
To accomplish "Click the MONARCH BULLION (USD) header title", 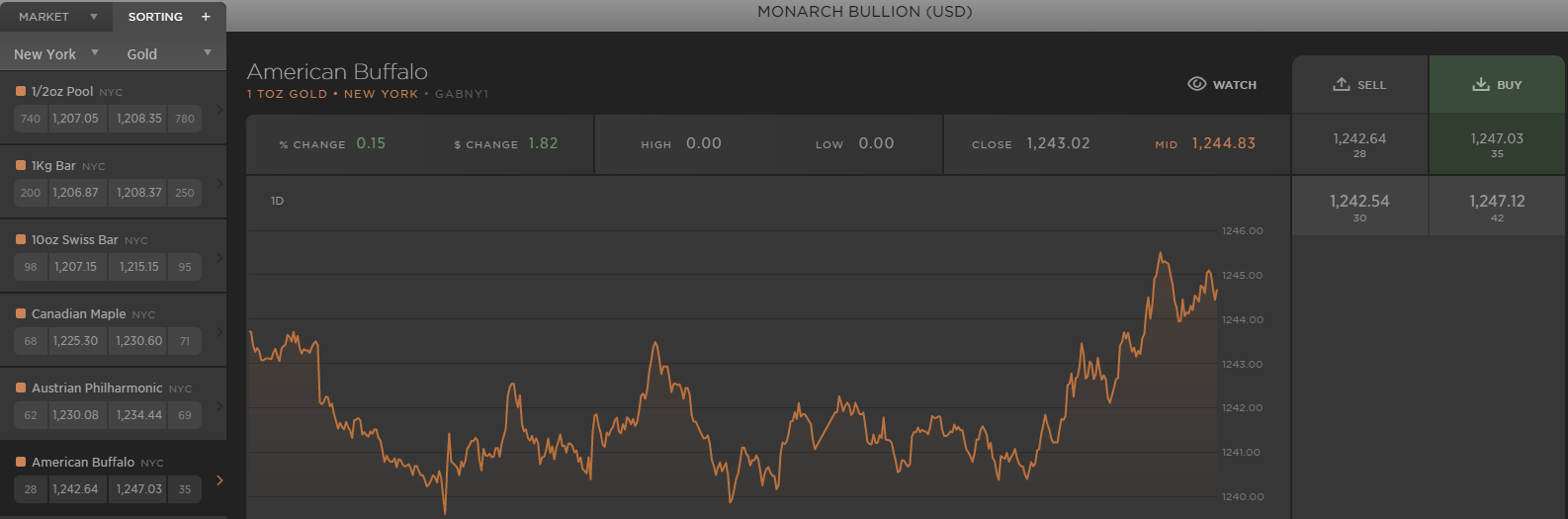I will click(x=865, y=12).
